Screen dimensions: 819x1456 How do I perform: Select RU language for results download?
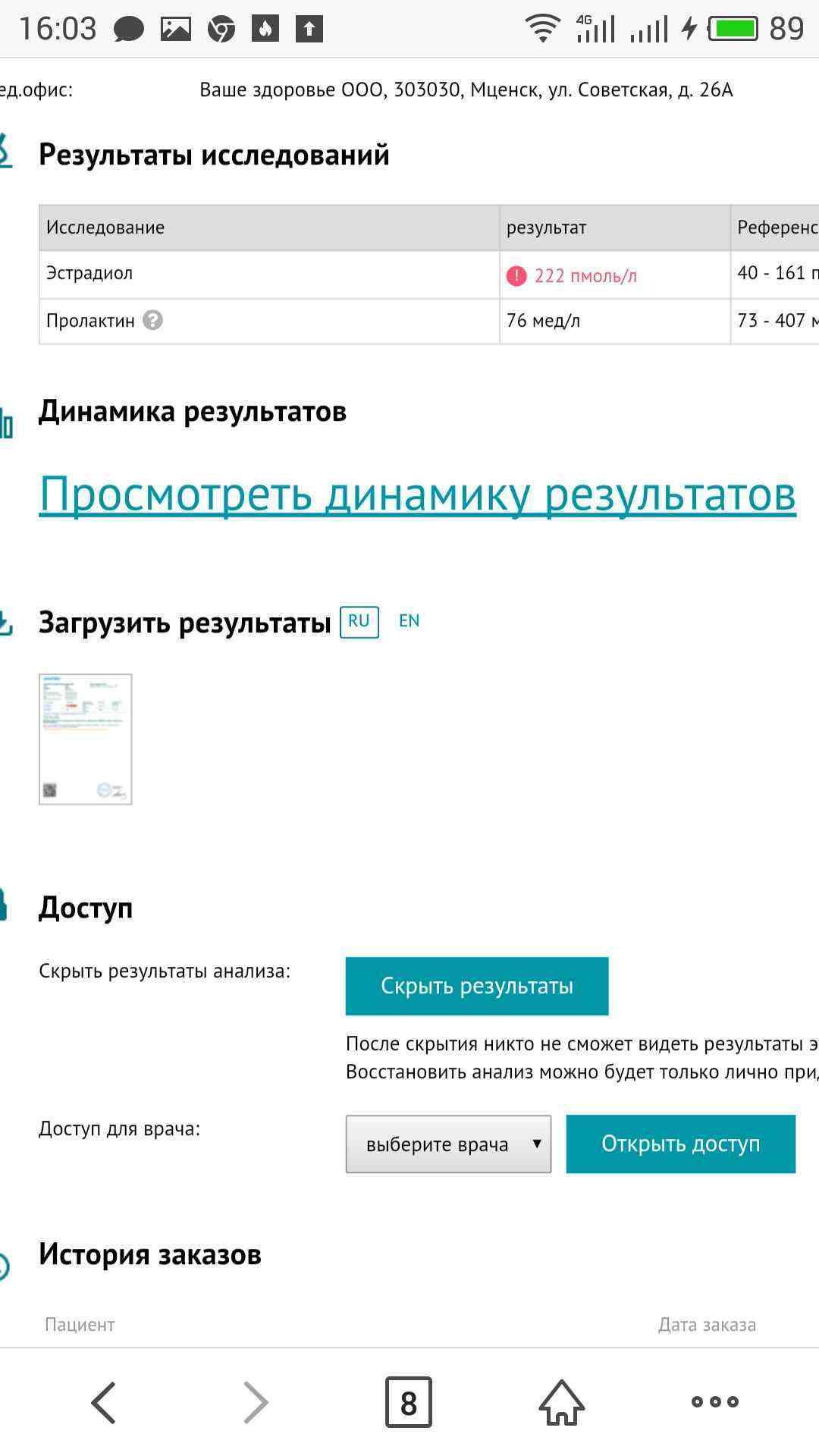pyautogui.click(x=359, y=622)
